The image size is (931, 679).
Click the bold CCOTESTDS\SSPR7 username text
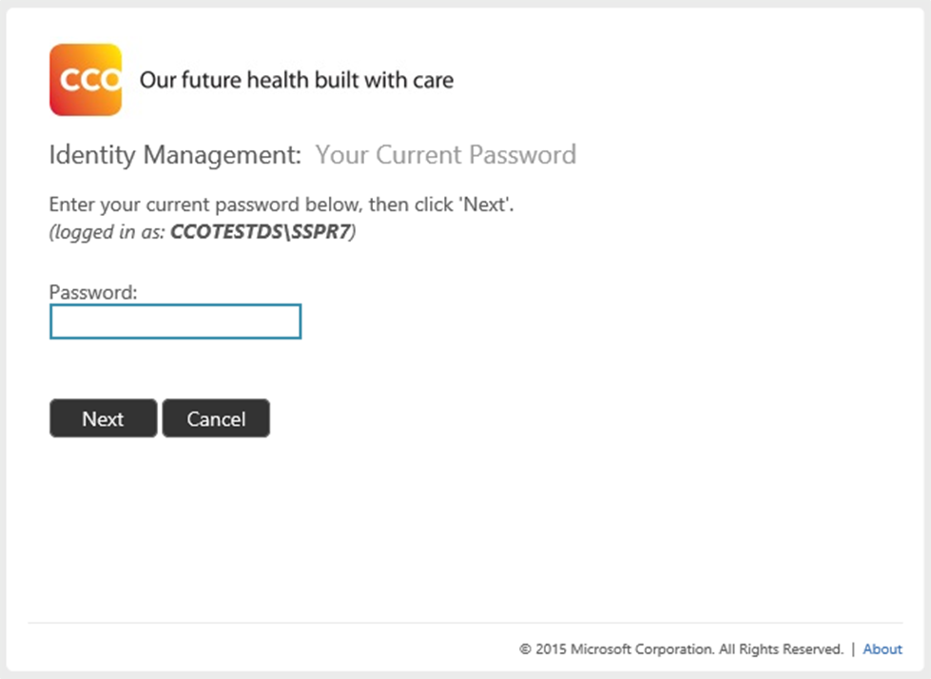[261, 231]
